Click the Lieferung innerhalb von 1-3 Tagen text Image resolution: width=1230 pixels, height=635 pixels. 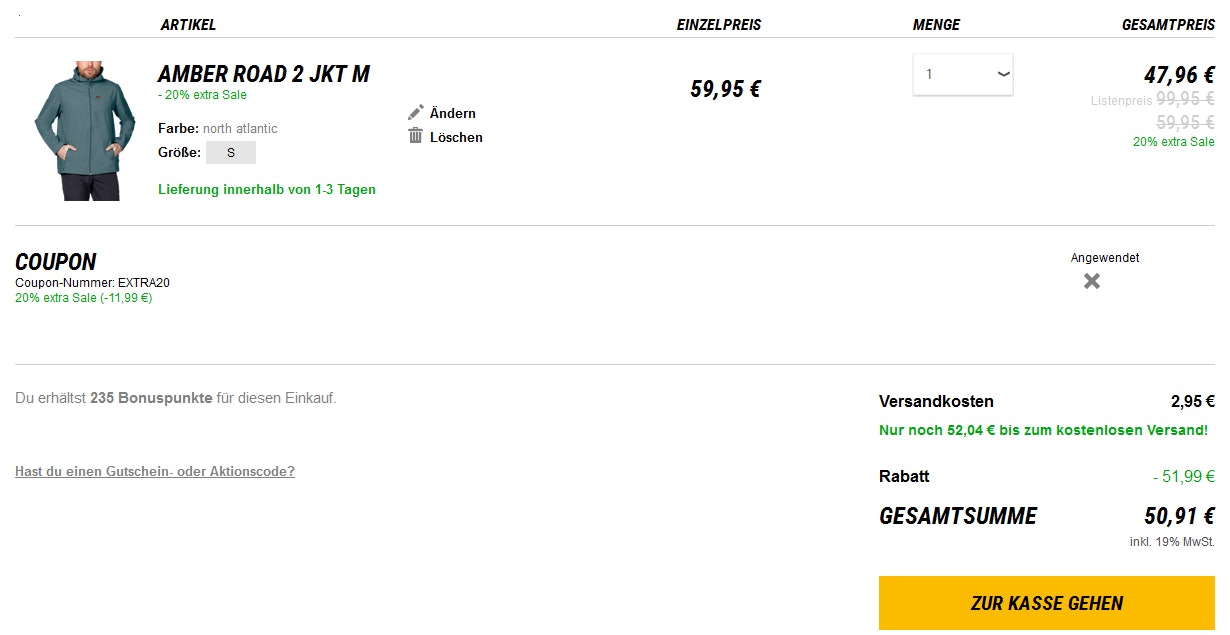tap(267, 189)
